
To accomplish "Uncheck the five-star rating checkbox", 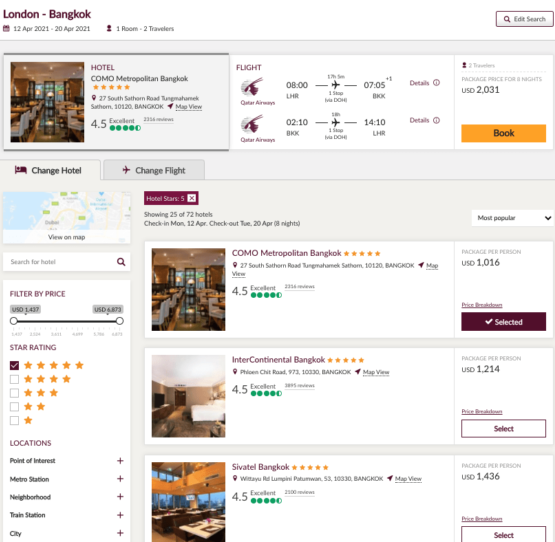I will [x=15, y=365].
